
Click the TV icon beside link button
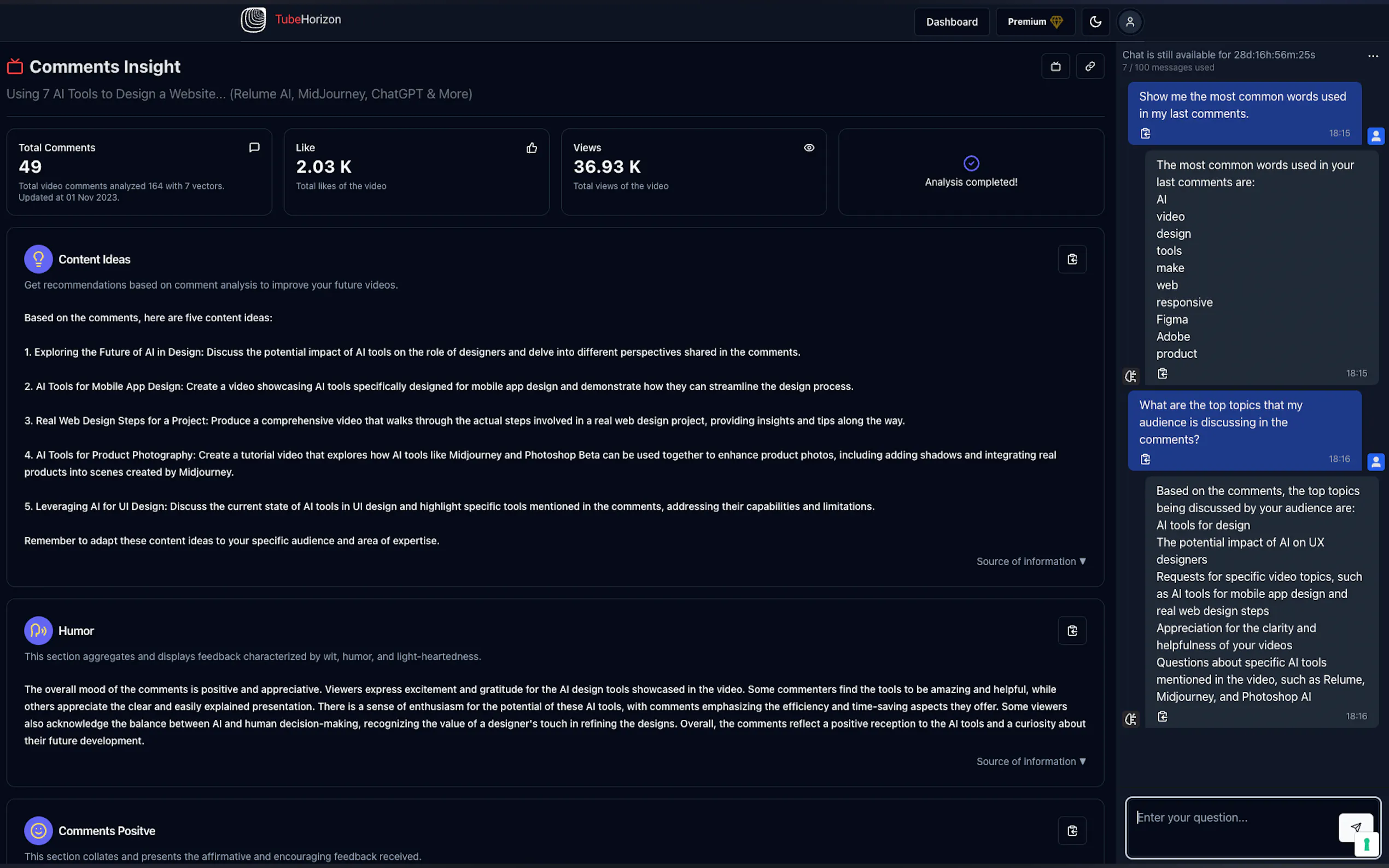pyautogui.click(x=1055, y=67)
